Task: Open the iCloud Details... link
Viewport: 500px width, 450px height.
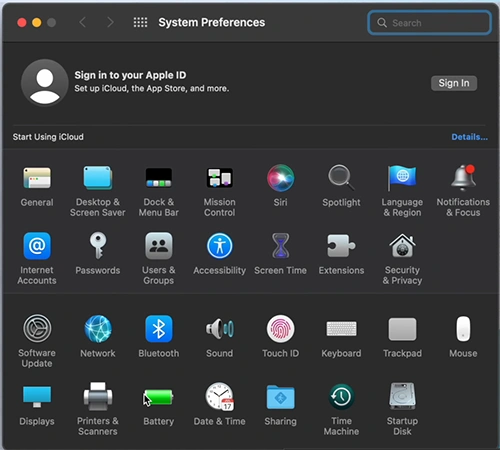Action: pyautogui.click(x=469, y=137)
